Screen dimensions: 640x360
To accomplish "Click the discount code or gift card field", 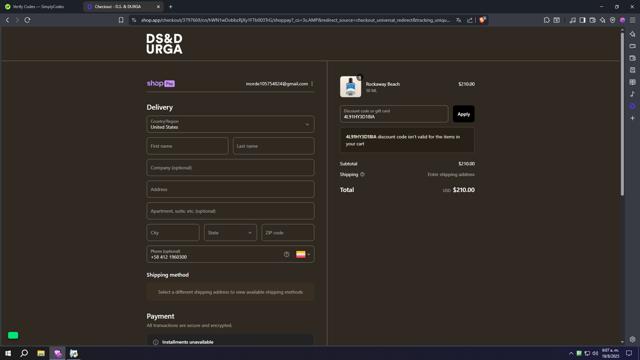I will [x=394, y=114].
